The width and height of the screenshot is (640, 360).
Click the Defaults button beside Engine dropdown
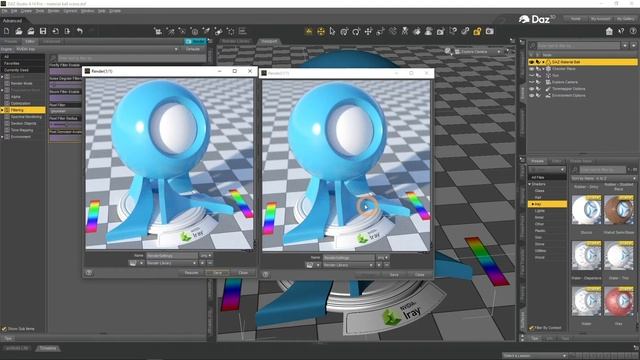click(x=193, y=49)
